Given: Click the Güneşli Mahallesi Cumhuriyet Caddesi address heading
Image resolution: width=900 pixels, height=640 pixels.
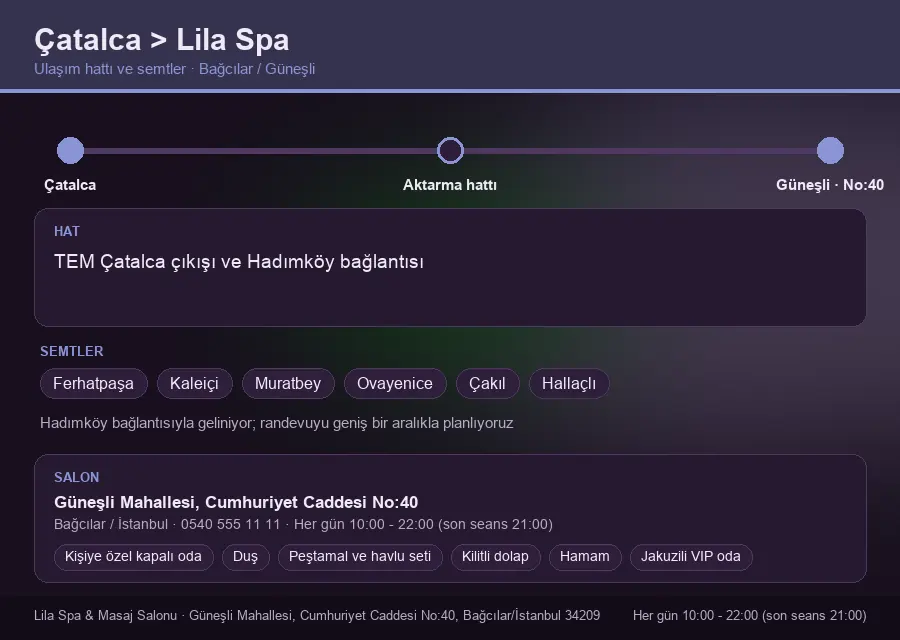Looking at the screenshot, I should coord(236,502).
